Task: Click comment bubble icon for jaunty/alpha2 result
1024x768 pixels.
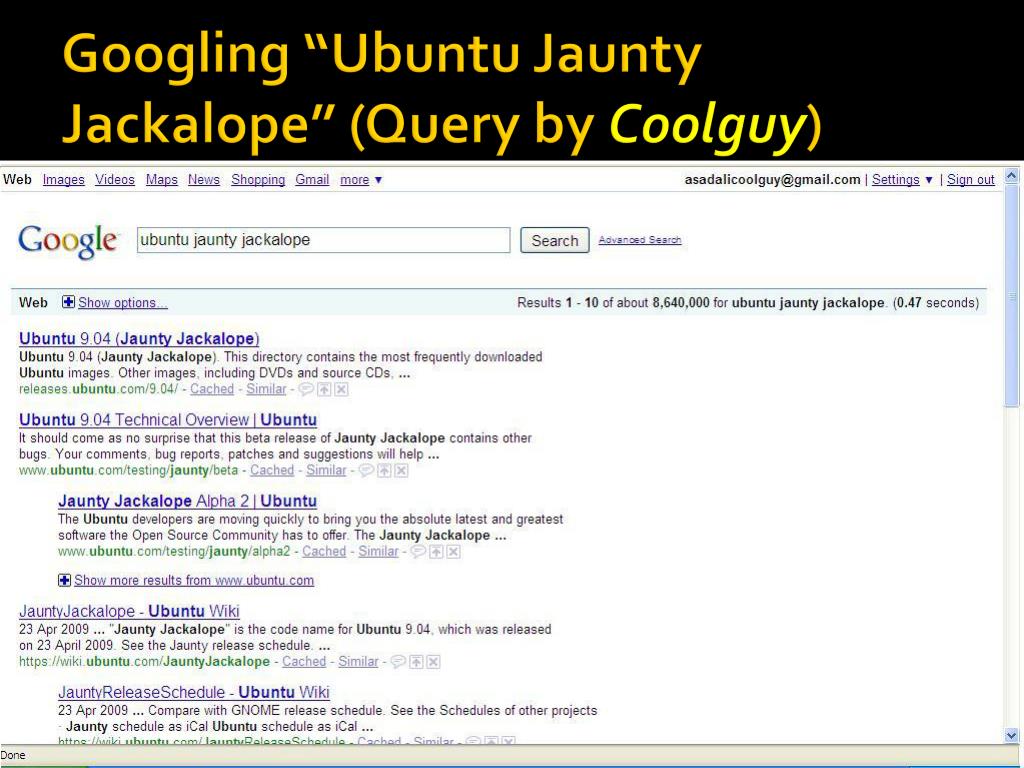Action: 418,552
